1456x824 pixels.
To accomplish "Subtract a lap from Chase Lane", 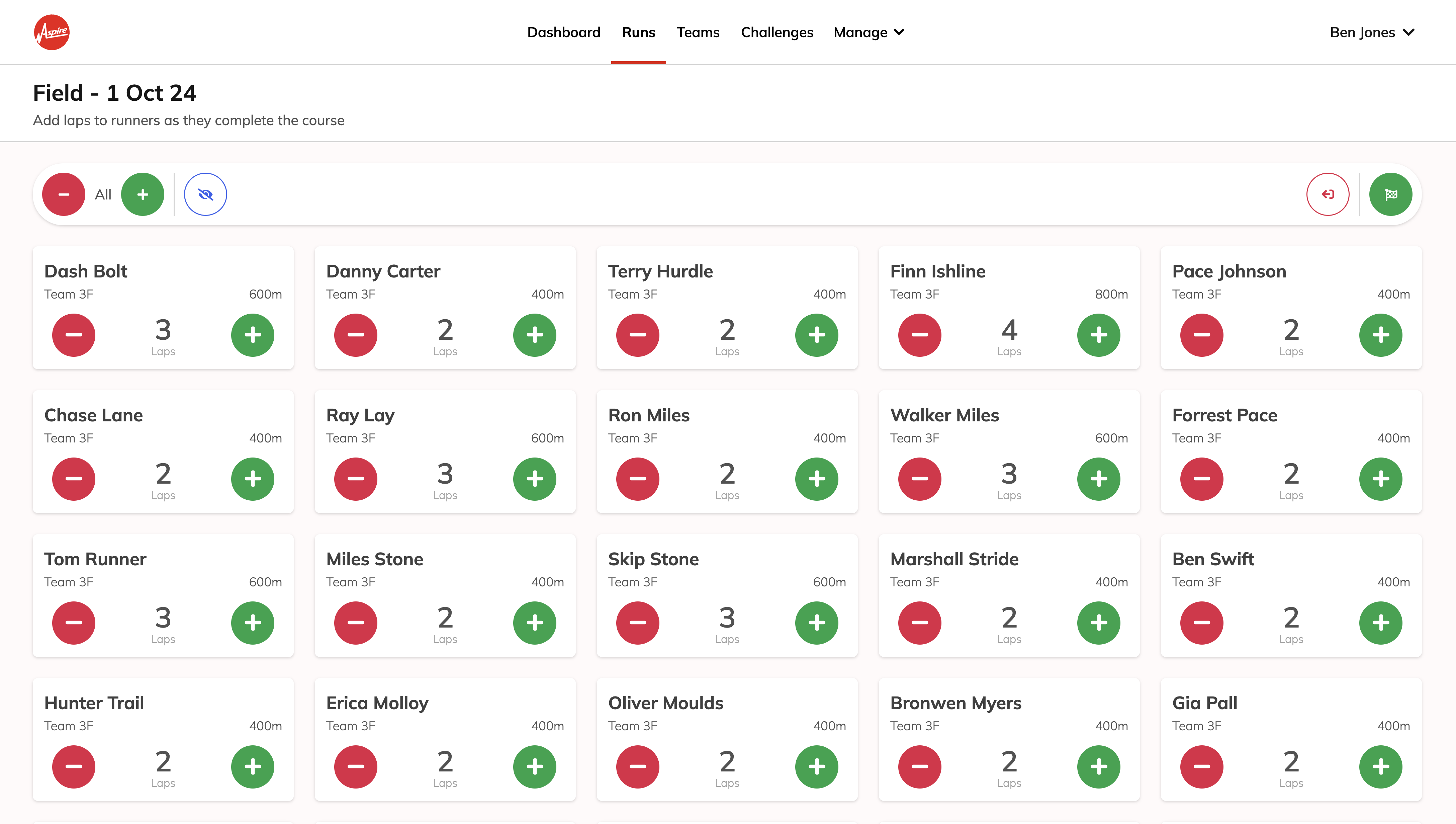I will [x=74, y=479].
